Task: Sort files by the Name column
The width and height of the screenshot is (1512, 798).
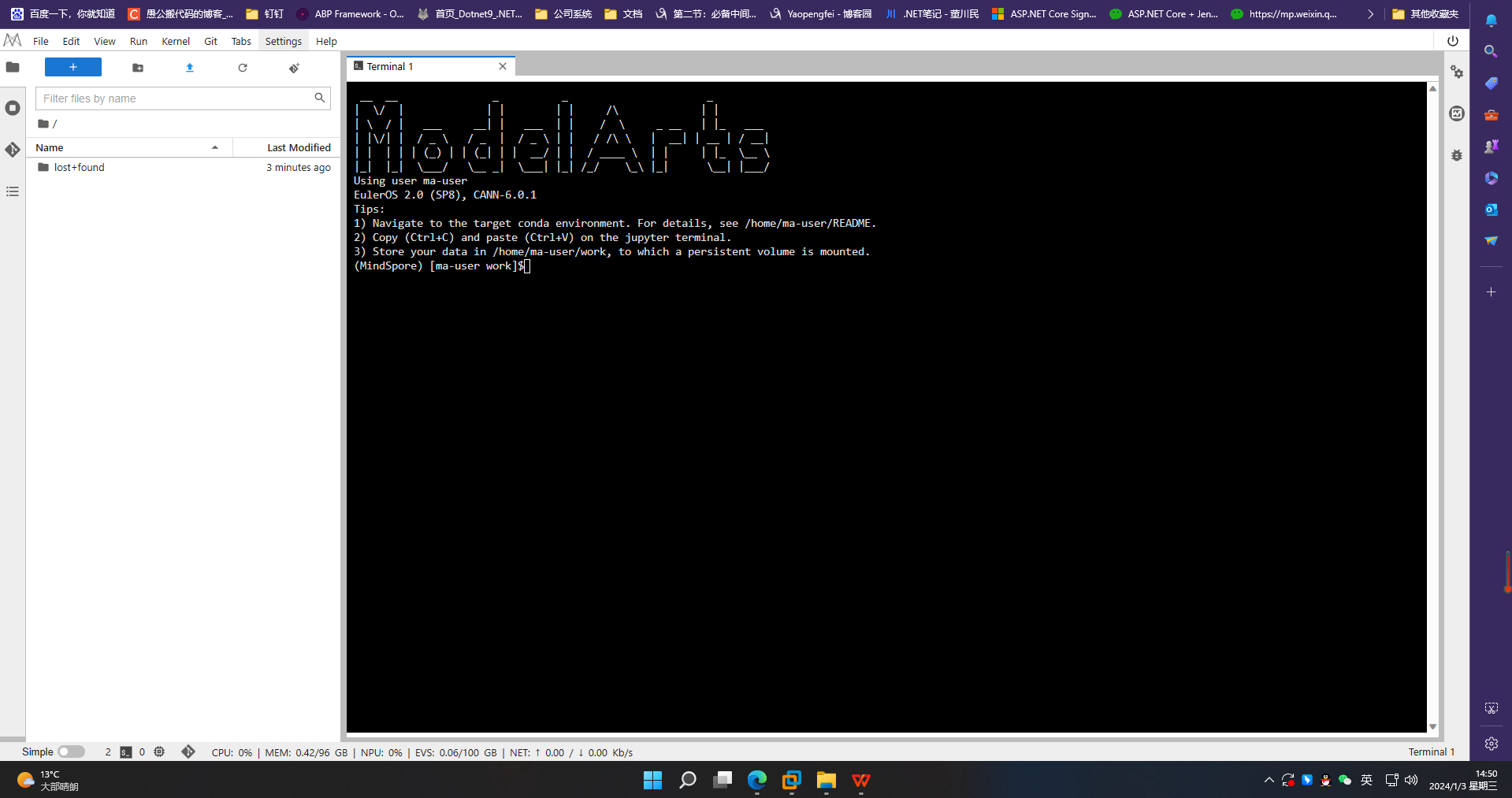Action: [x=129, y=147]
